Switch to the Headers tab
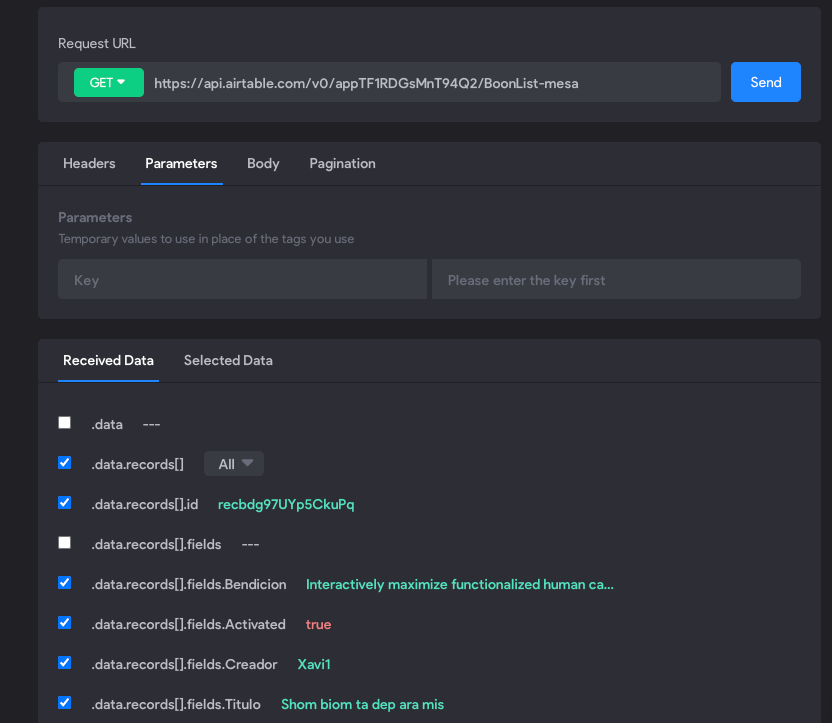 coord(89,163)
